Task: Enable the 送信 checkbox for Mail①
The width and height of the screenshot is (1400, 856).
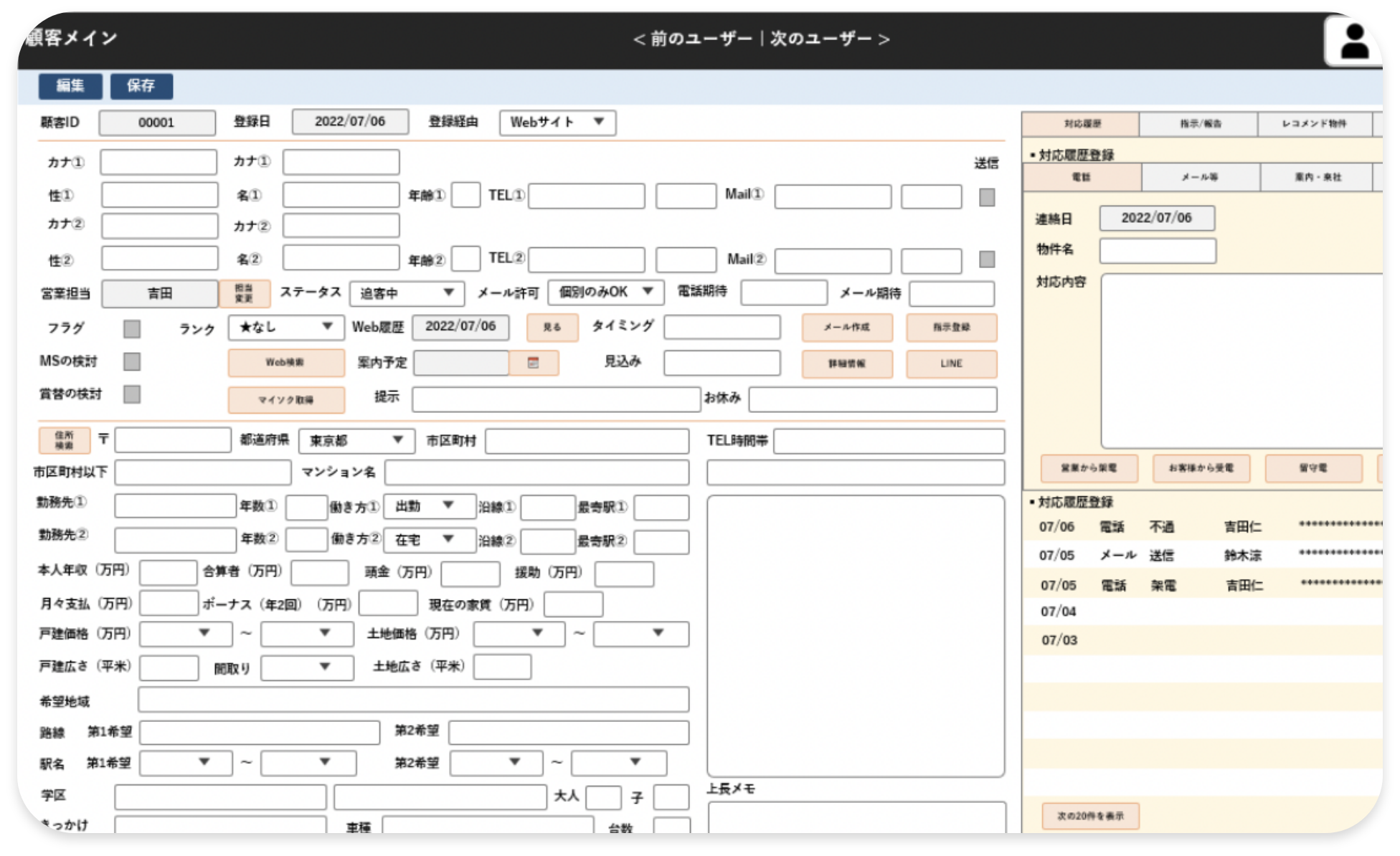Action: 986,197
